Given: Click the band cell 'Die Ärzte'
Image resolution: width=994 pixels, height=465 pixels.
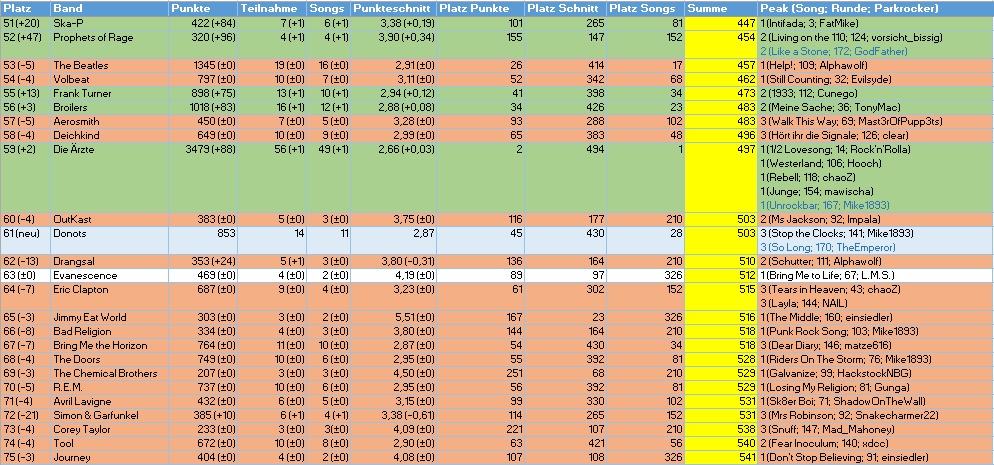Looking at the screenshot, I should tap(110, 177).
